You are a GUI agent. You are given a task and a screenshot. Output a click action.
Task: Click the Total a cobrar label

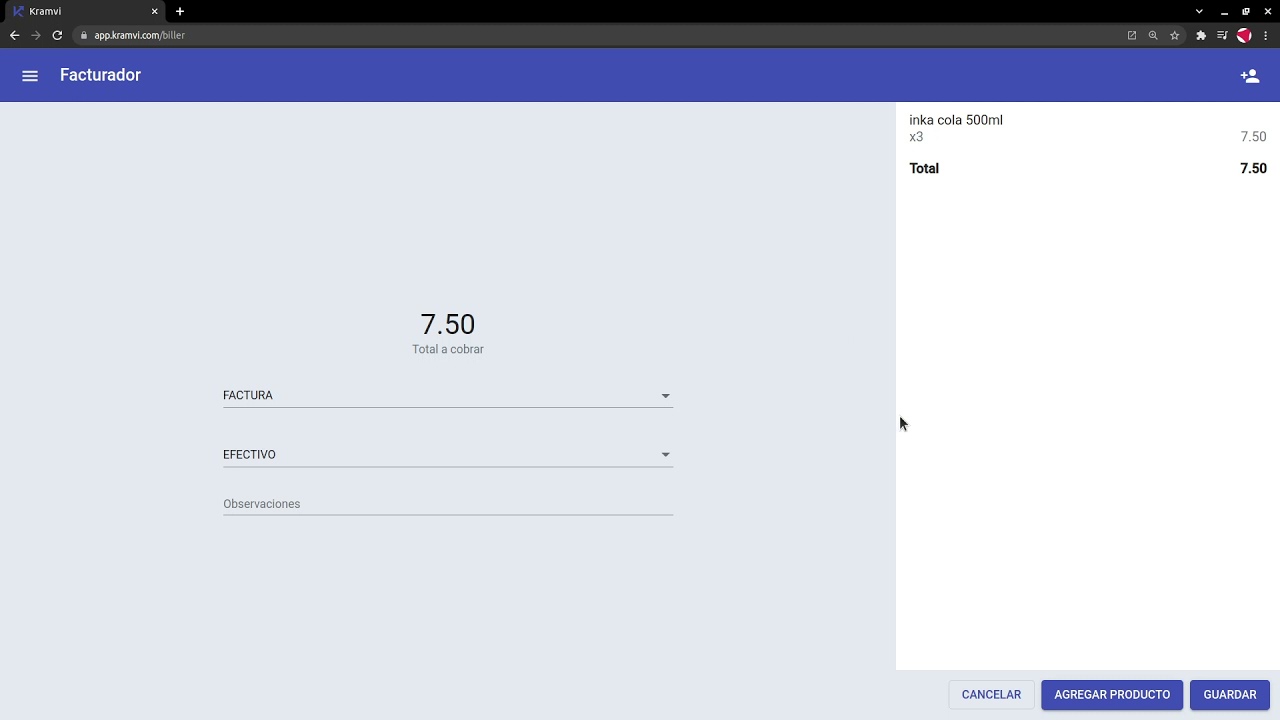(x=448, y=349)
